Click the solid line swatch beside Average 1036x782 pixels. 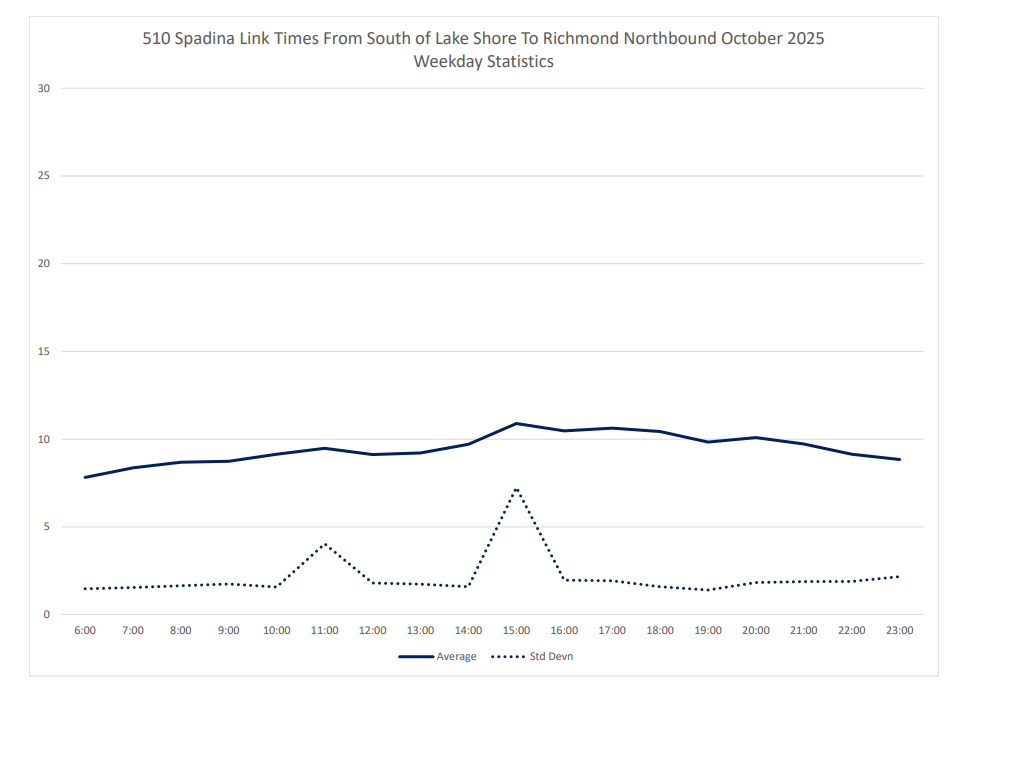[416, 657]
